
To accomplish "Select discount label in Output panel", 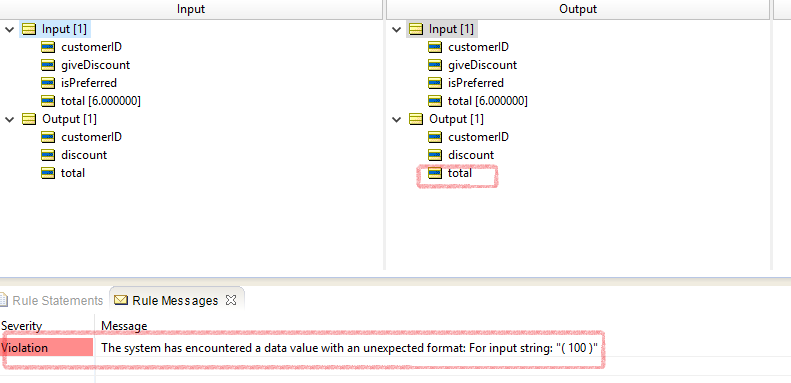I will tap(471, 155).
